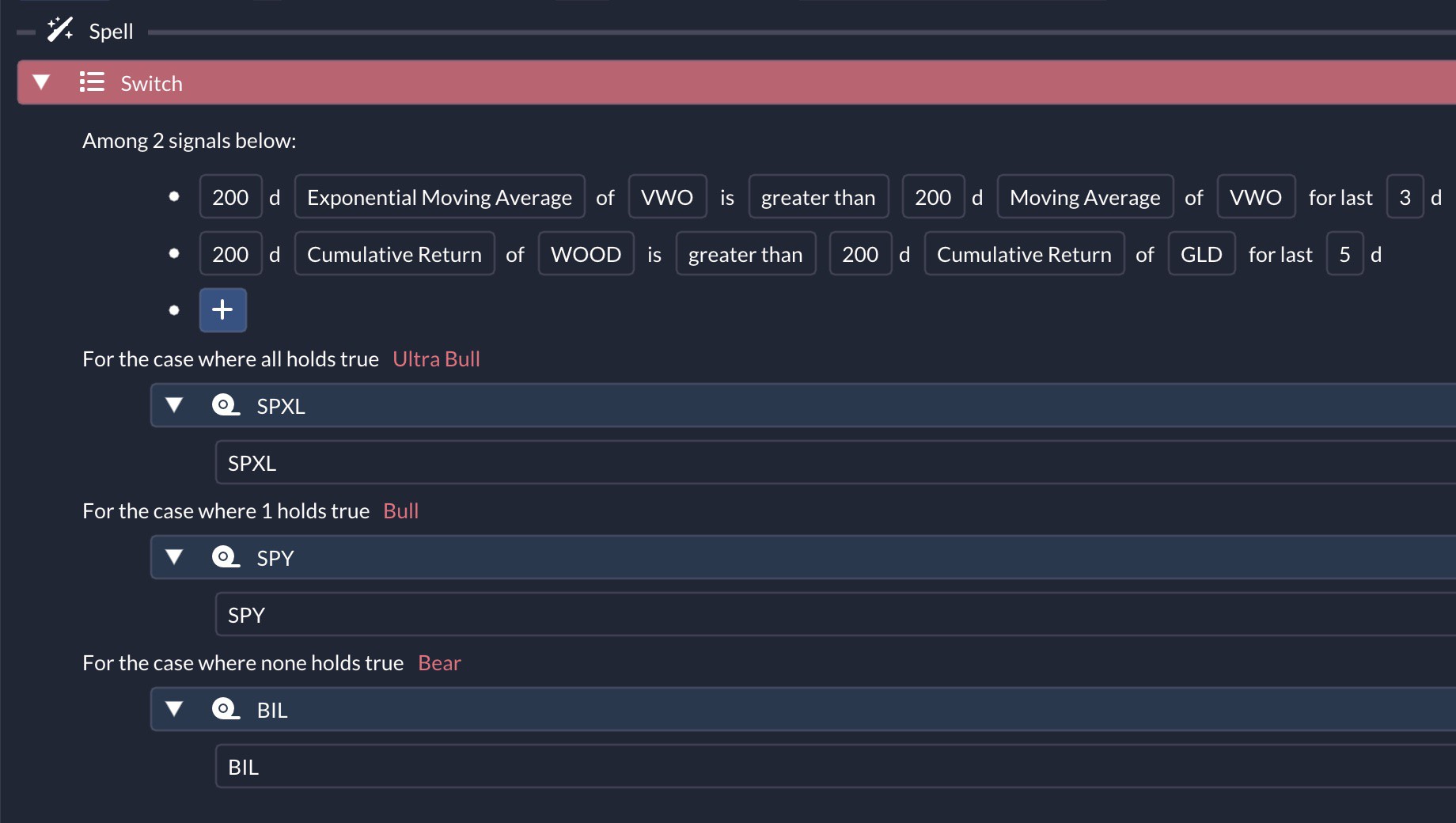Click 'Among 2 signals below:' text
This screenshot has height=823, width=1456.
[189, 140]
